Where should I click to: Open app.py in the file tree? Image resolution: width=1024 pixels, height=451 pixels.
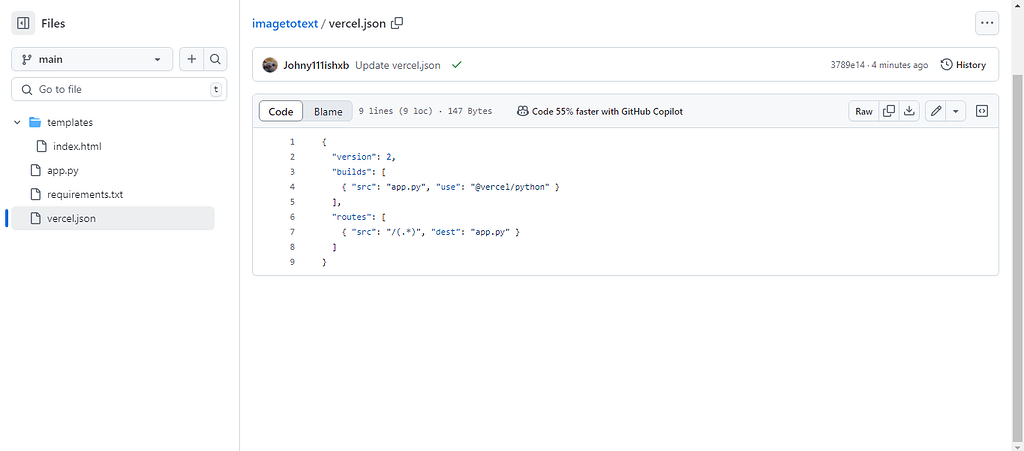[62, 170]
